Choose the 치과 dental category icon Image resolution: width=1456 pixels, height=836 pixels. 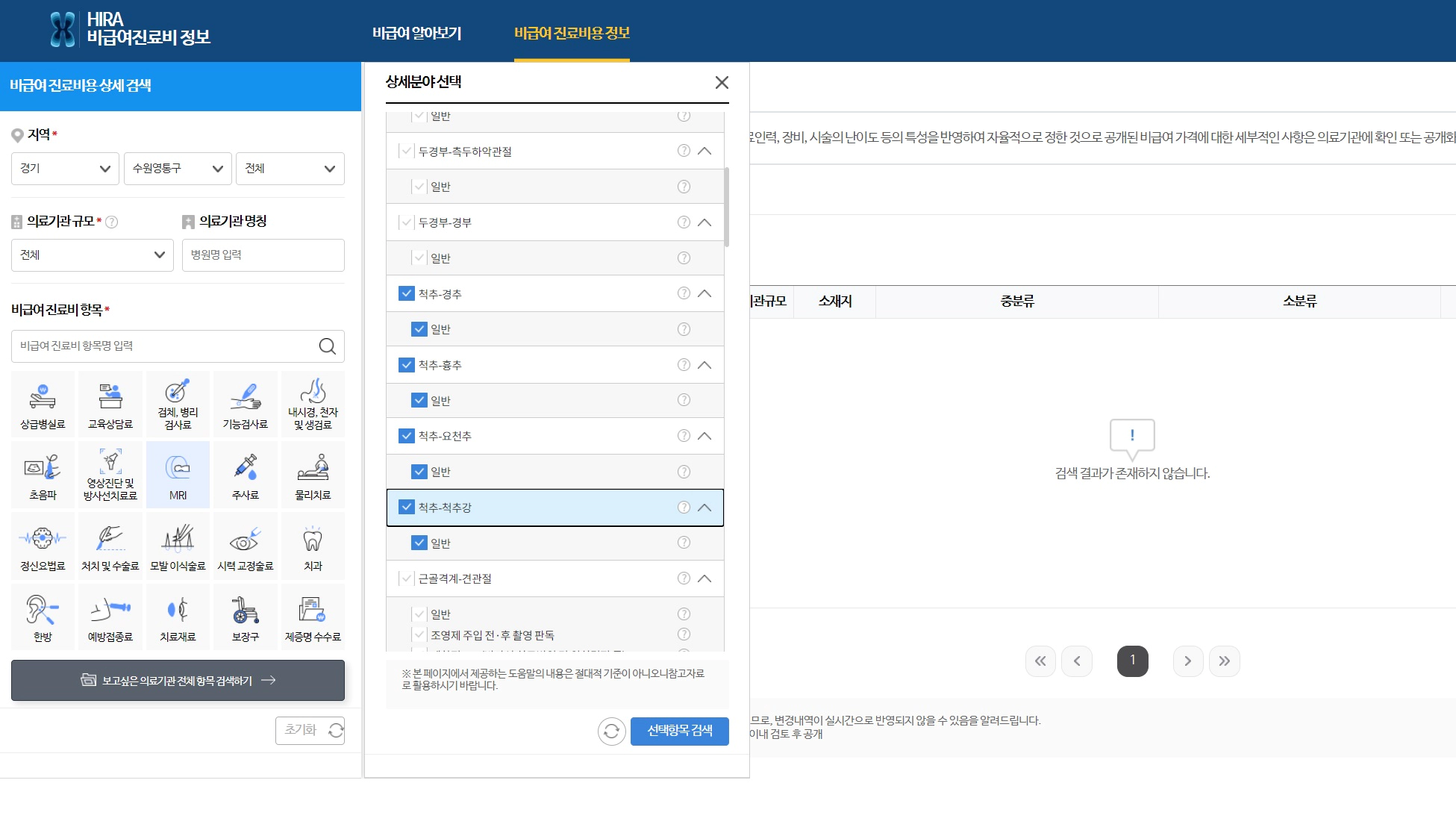(313, 546)
